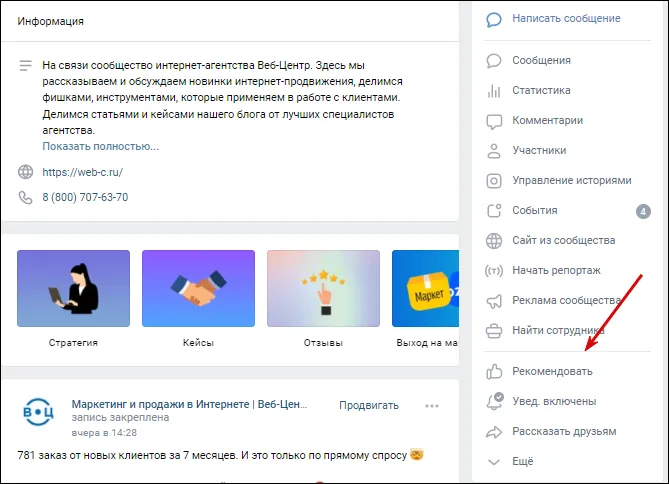This screenshot has width=669, height=484.
Task: Open the Стратегия menu card image
Action: pos(73,289)
